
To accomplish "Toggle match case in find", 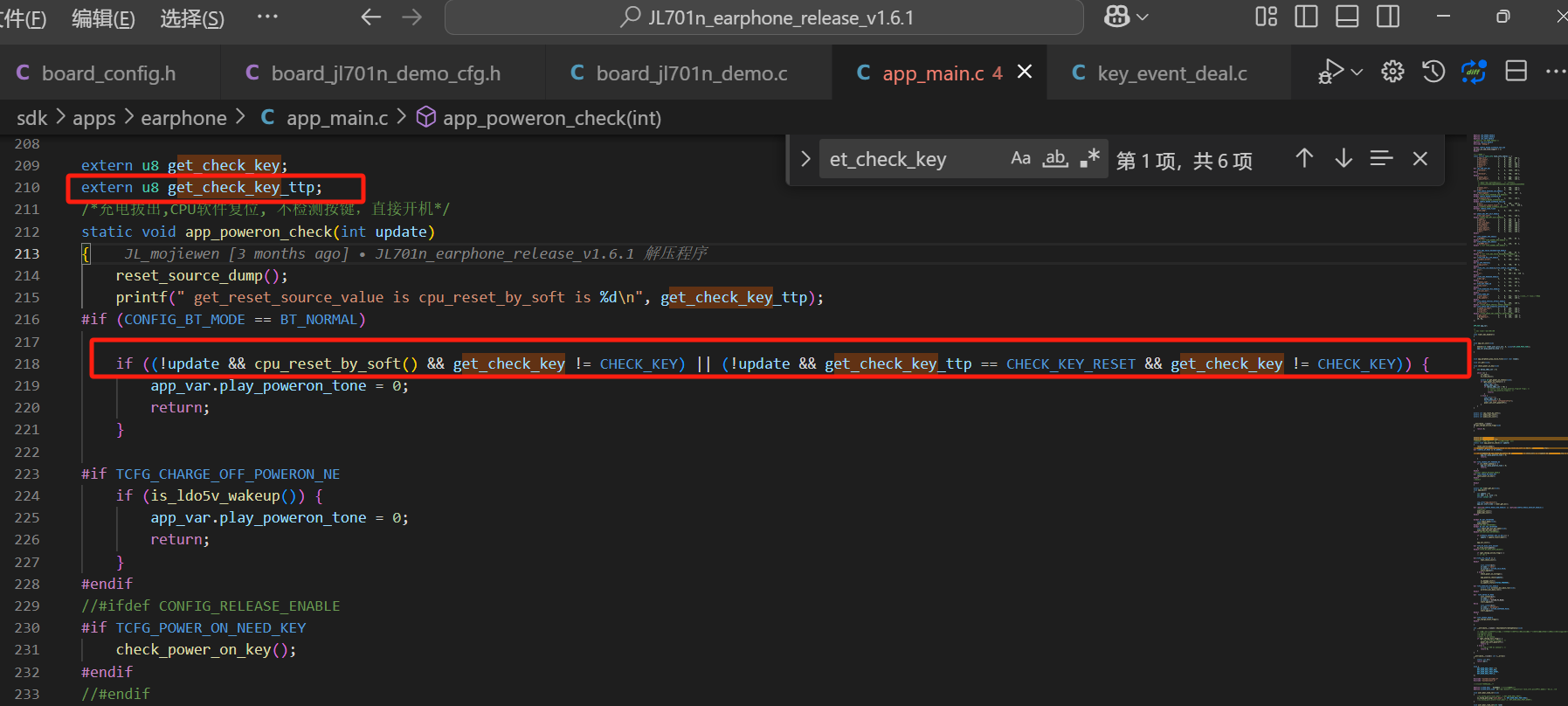I will click(x=1020, y=158).
